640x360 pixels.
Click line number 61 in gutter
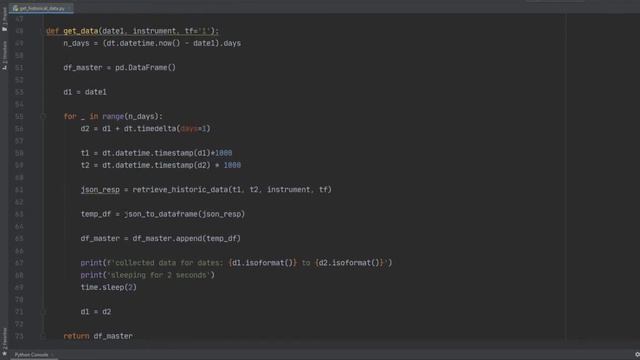[x=19, y=190]
